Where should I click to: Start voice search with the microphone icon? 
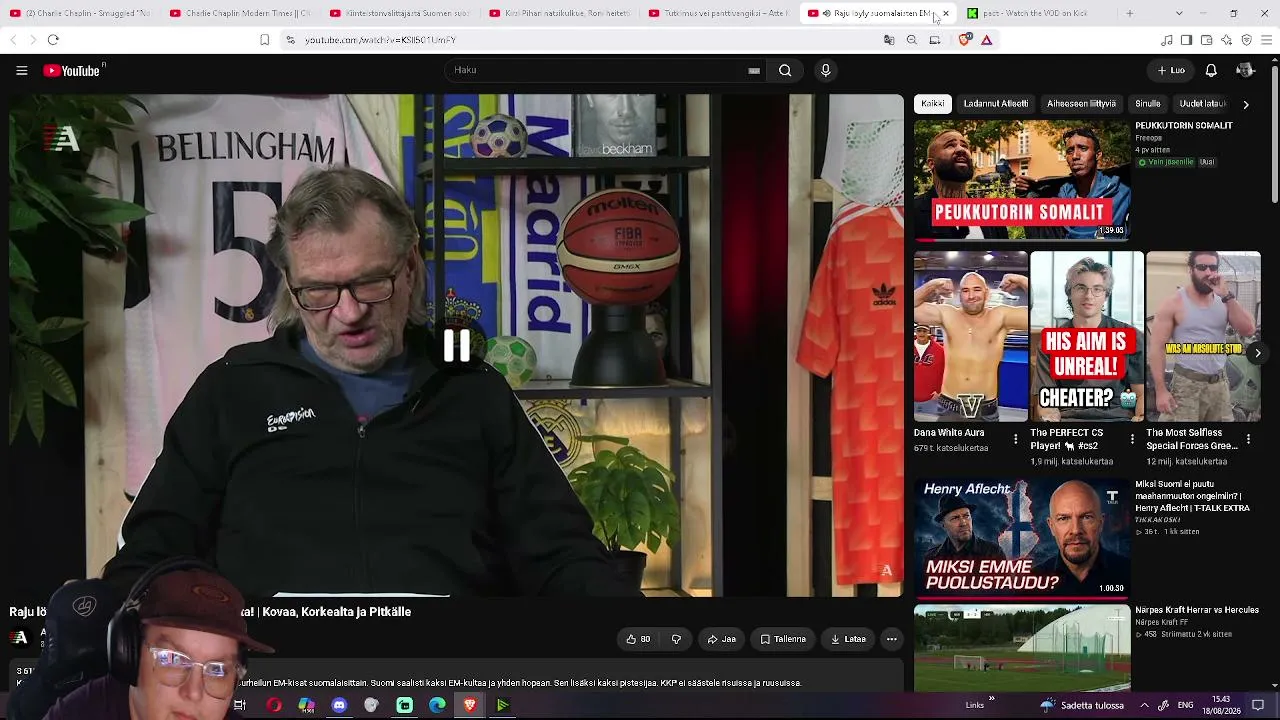[825, 70]
